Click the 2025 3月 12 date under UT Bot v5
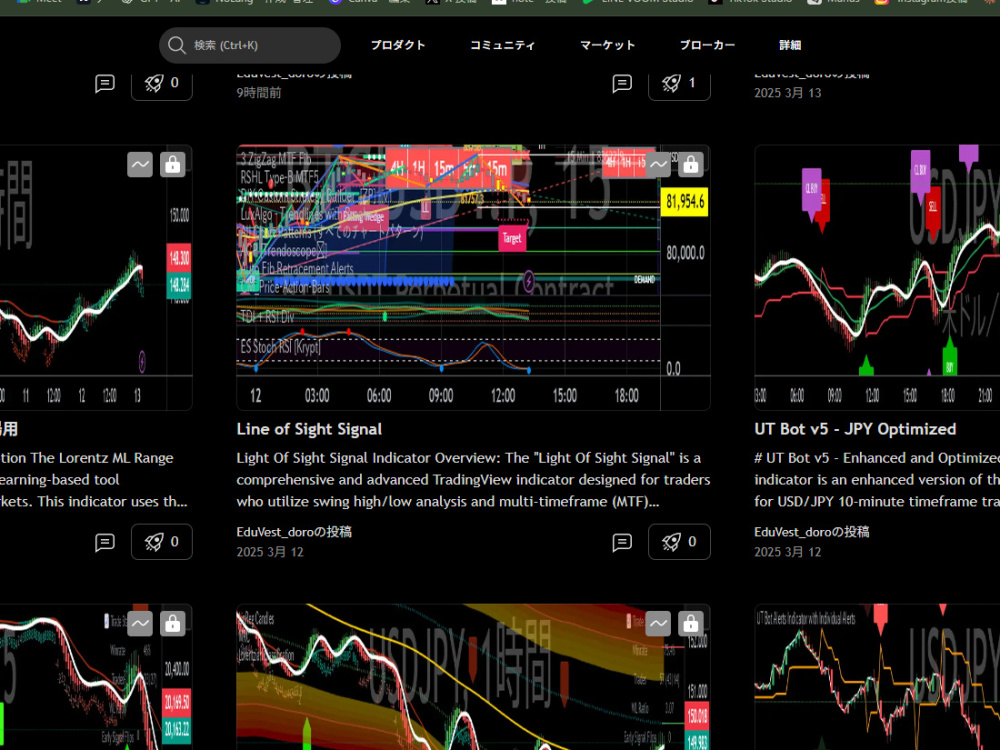The image size is (1000, 750). point(788,552)
